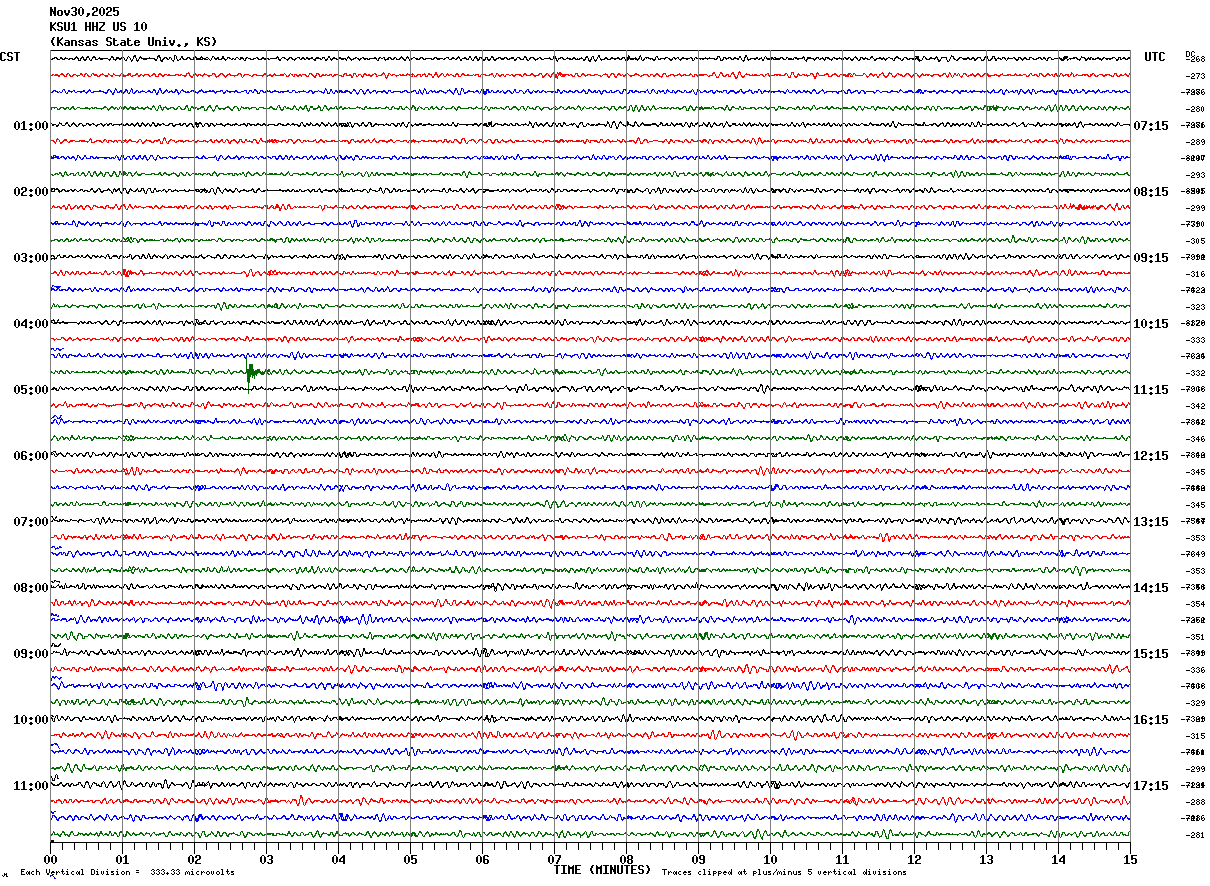Select minute 08 tick on the bottom axis
The height and width of the screenshot is (886, 1210).
click(626, 859)
